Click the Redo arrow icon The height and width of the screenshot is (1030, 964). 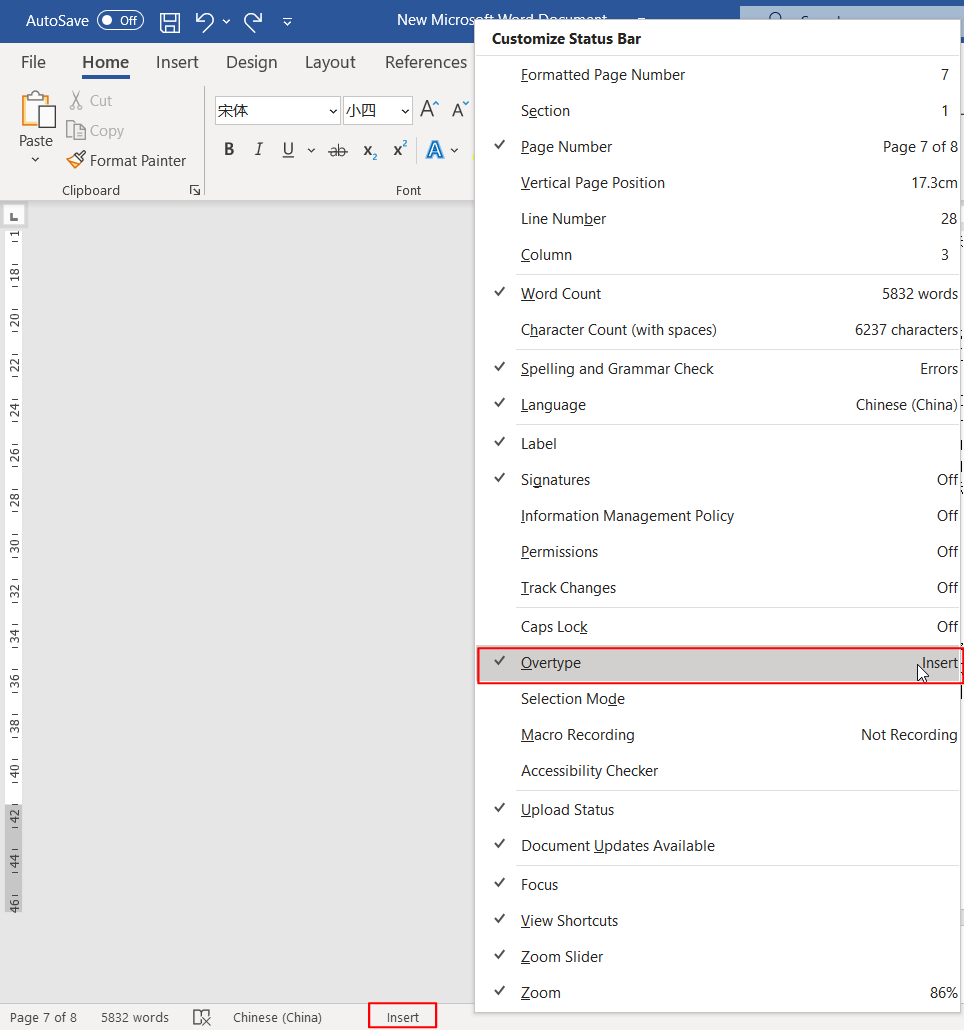pos(253,22)
